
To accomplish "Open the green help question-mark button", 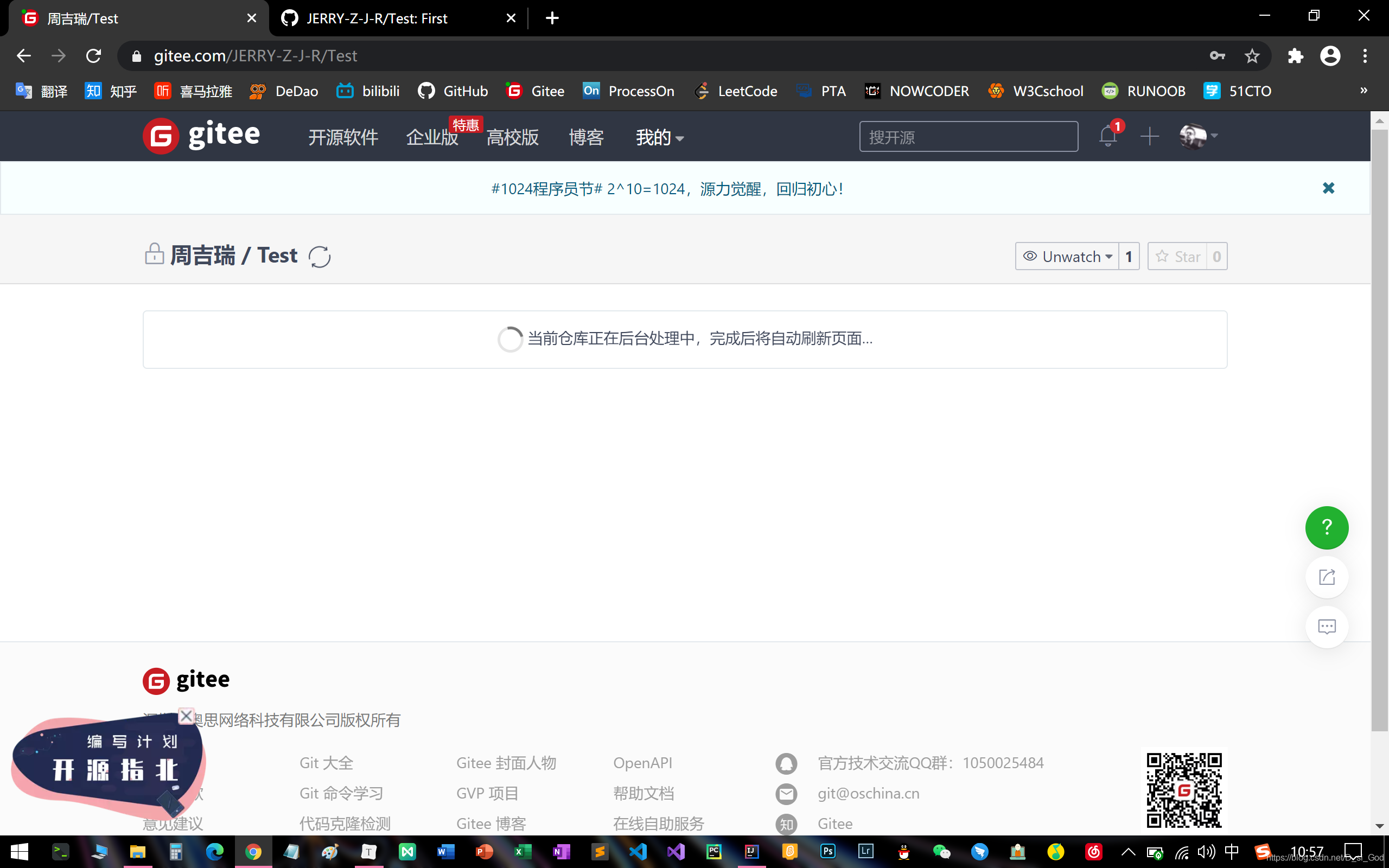I will 1327,527.
